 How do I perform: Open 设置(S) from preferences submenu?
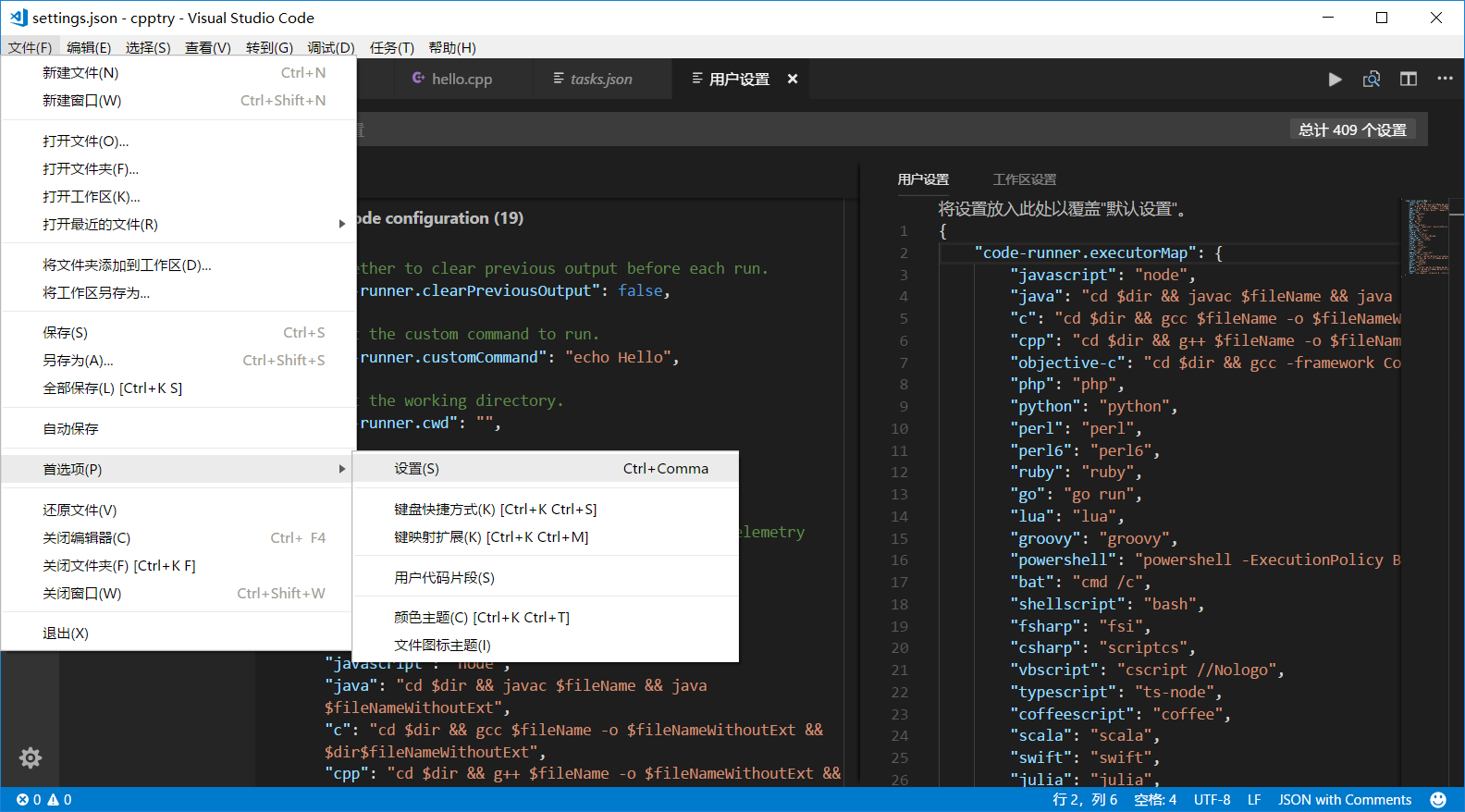pos(546,469)
